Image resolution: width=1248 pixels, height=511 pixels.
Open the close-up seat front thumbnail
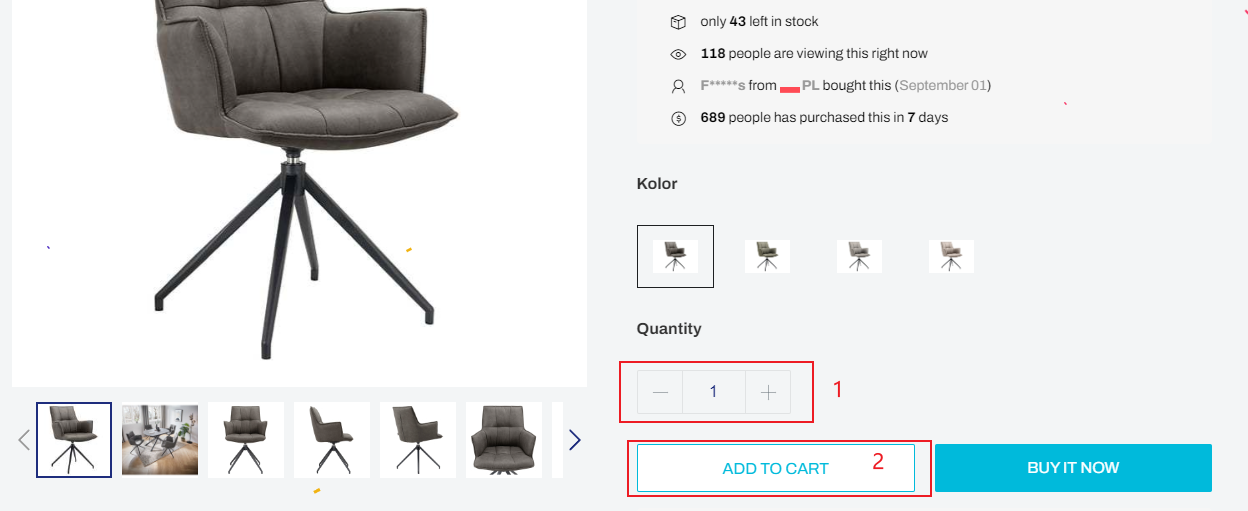click(x=504, y=440)
